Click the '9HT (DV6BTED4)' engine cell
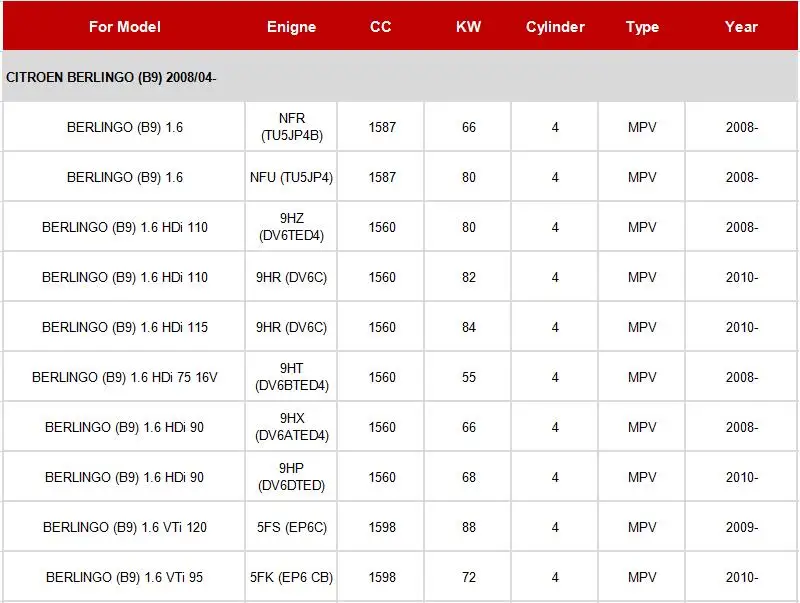 [x=291, y=376]
